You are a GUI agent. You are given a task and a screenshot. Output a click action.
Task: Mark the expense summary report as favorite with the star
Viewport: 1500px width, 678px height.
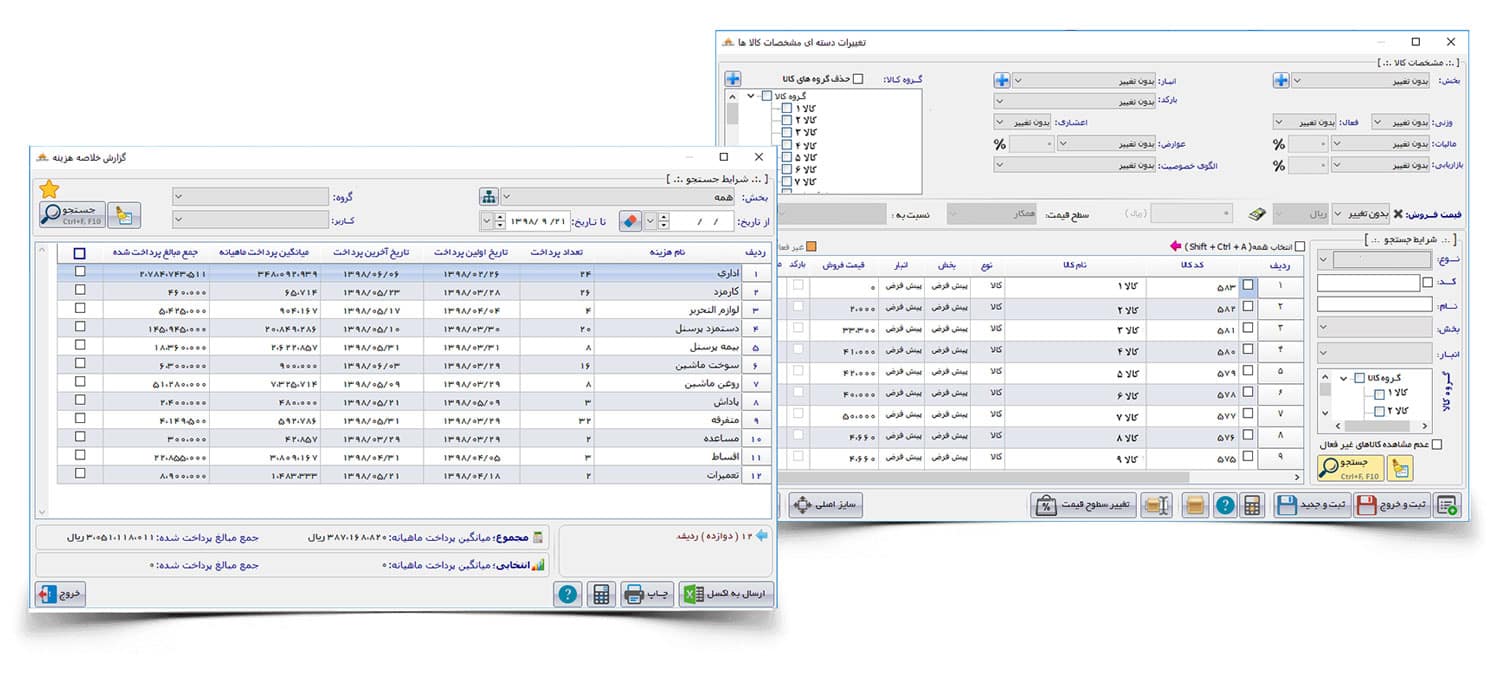[x=48, y=188]
